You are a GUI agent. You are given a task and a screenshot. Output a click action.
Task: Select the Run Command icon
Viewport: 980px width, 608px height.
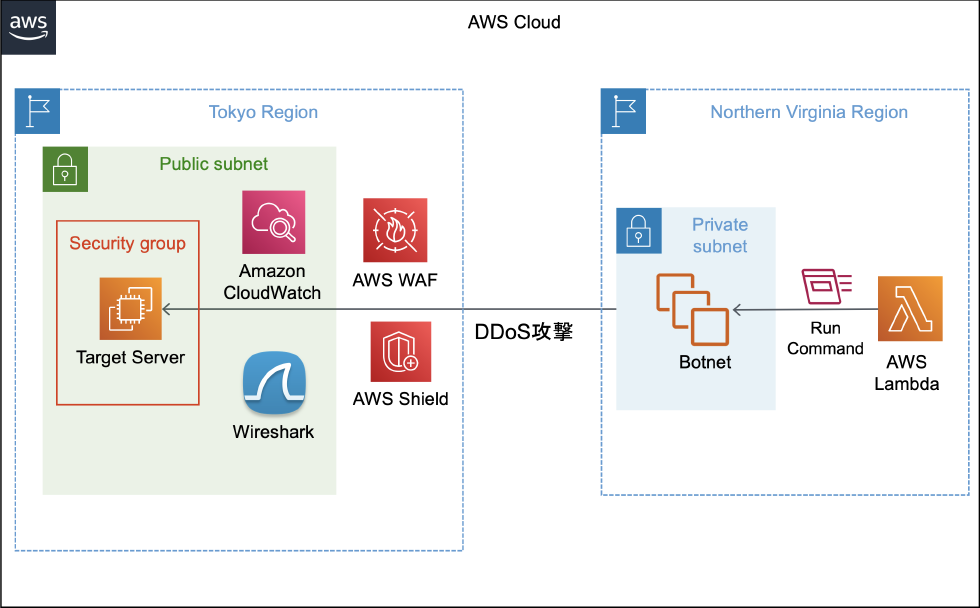[x=826, y=286]
